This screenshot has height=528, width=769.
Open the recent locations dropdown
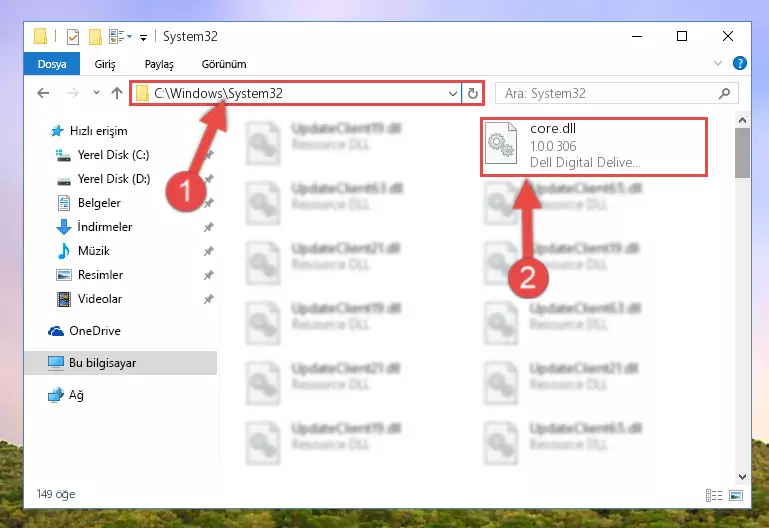pyautogui.click(x=96, y=93)
